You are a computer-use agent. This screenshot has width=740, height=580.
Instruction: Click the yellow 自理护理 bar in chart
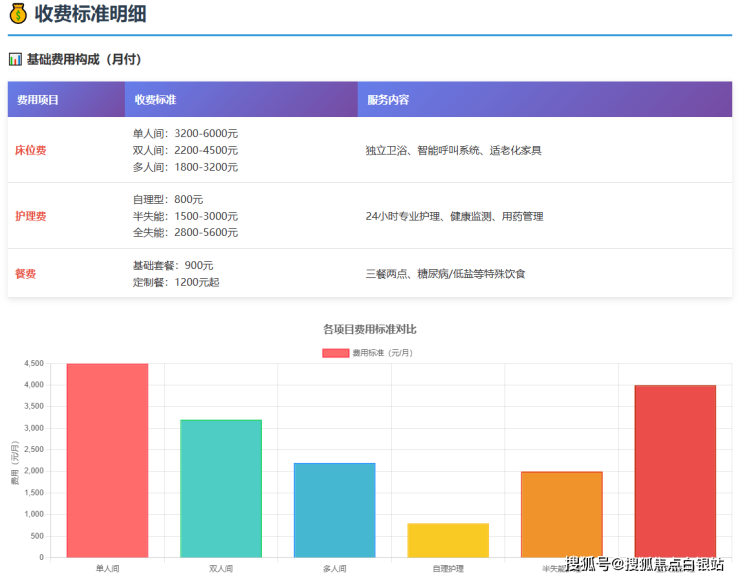pos(448,540)
